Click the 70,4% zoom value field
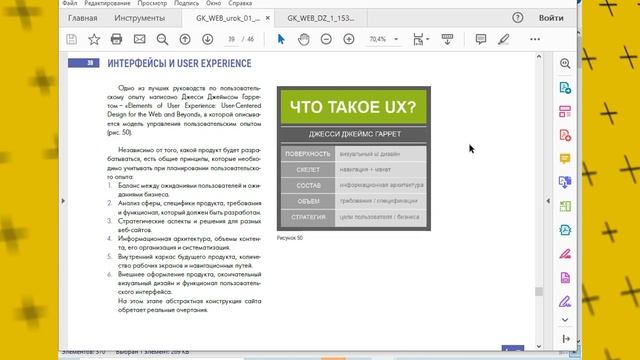The width and height of the screenshot is (640, 360). pos(378,39)
